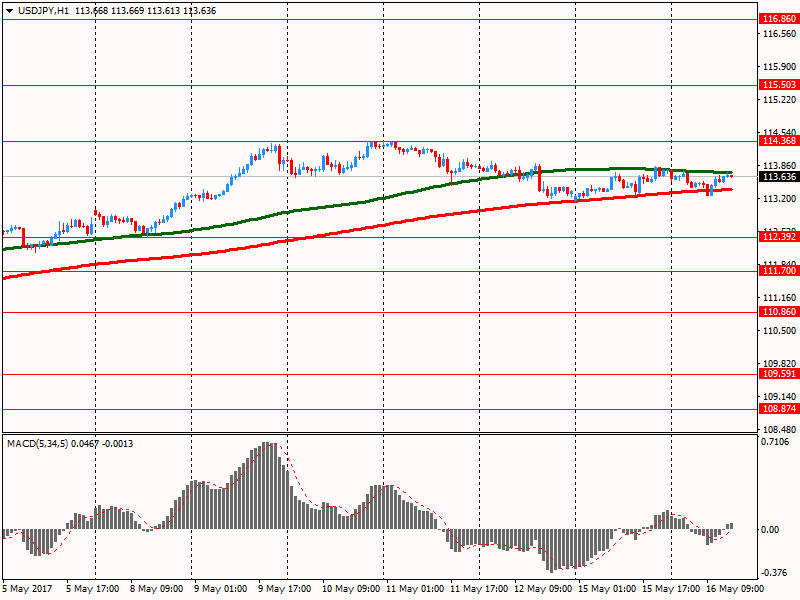Select the 116.860 red price level label

(x=779, y=19)
